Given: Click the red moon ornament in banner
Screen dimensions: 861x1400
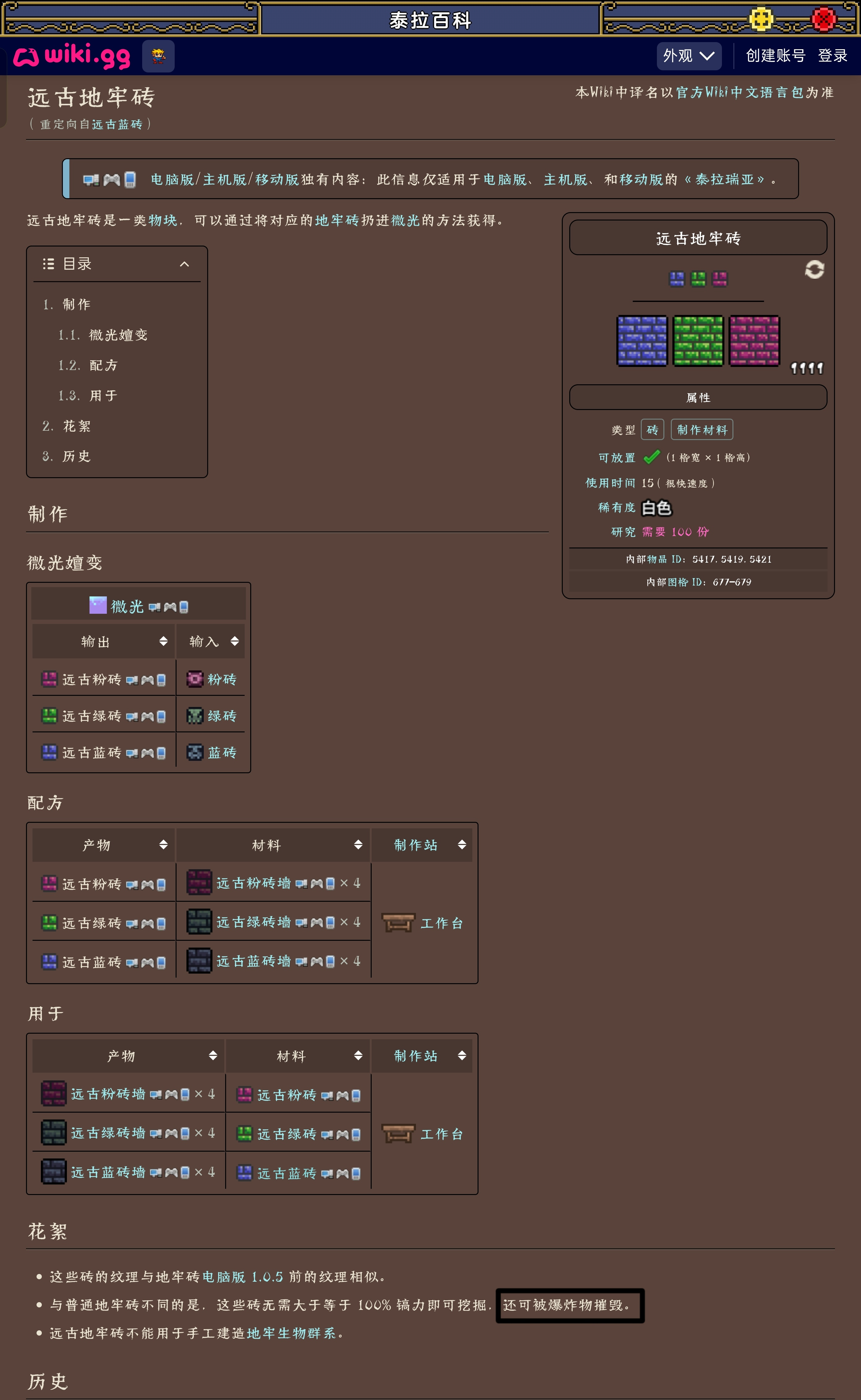Looking at the screenshot, I should point(824,19).
